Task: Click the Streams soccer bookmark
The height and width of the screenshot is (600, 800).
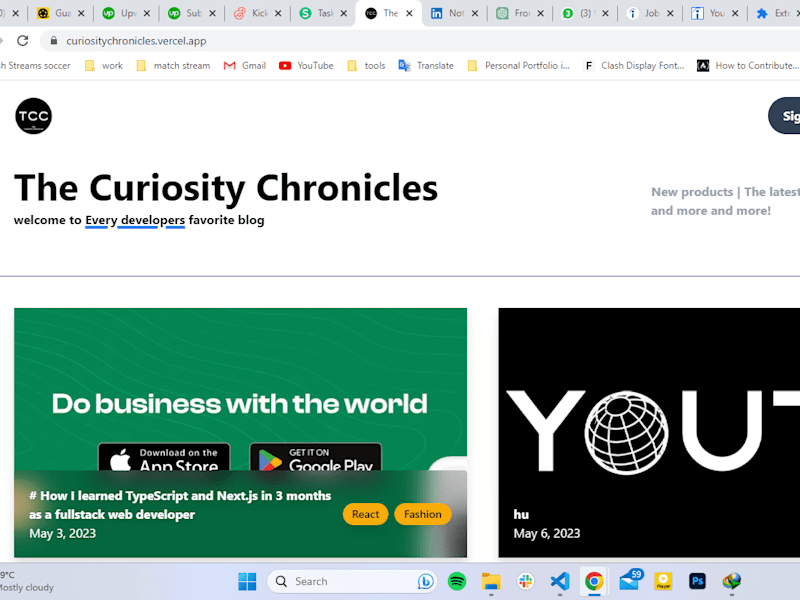Action: click(35, 66)
